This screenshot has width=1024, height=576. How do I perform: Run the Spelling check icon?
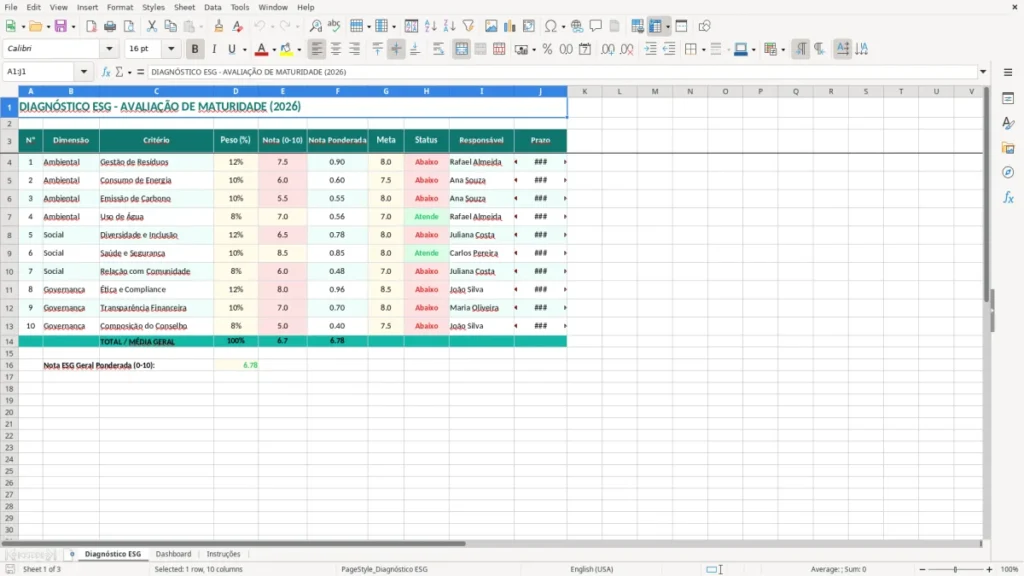[334, 26]
